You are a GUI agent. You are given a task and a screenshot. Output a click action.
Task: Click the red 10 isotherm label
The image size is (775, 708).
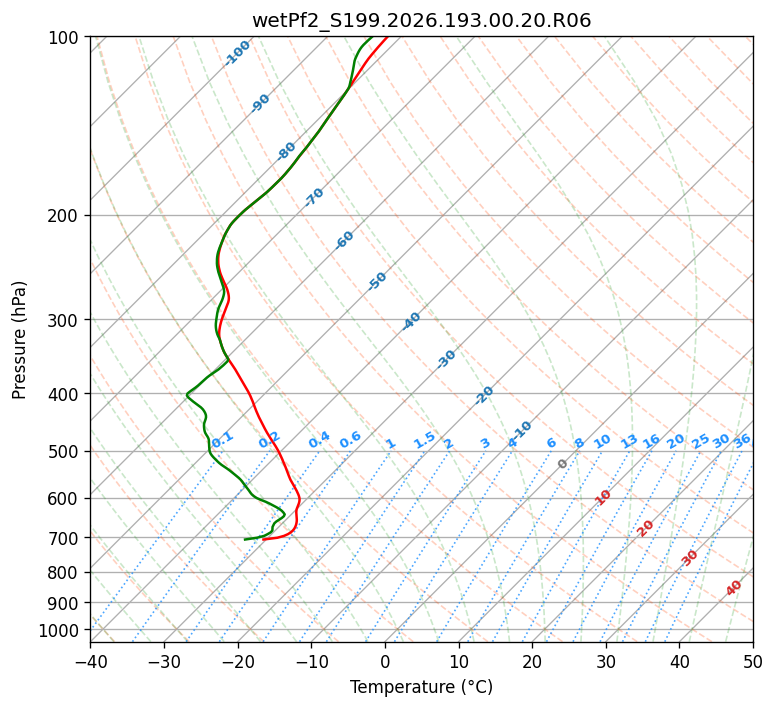[602, 498]
